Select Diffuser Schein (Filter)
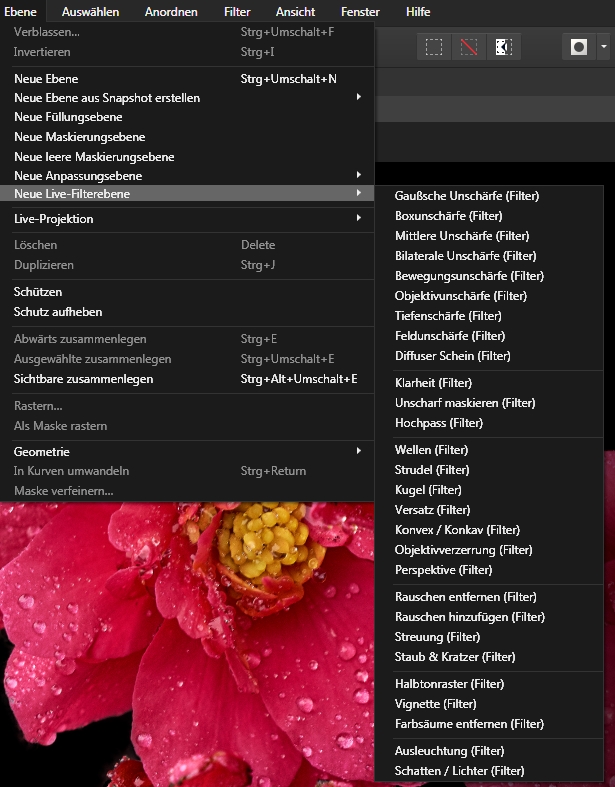Screen dimensions: 615x787 pos(489,356)
